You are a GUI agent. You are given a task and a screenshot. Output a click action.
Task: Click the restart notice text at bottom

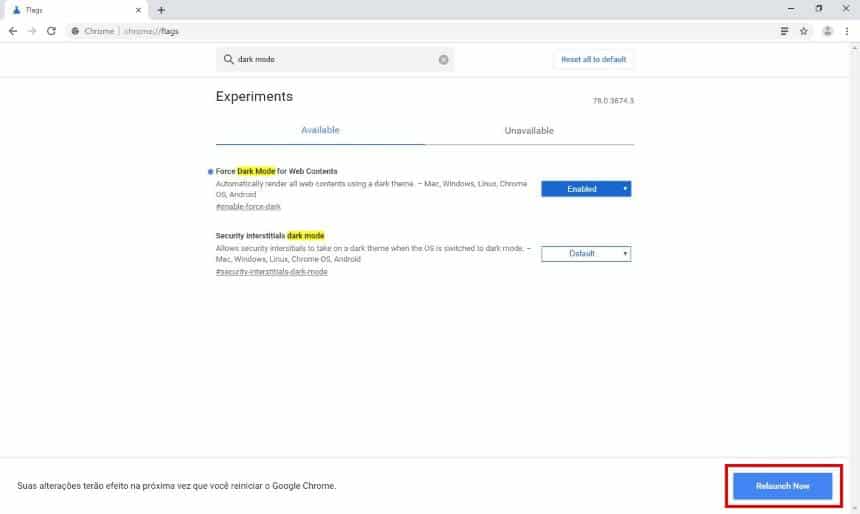coord(176,486)
